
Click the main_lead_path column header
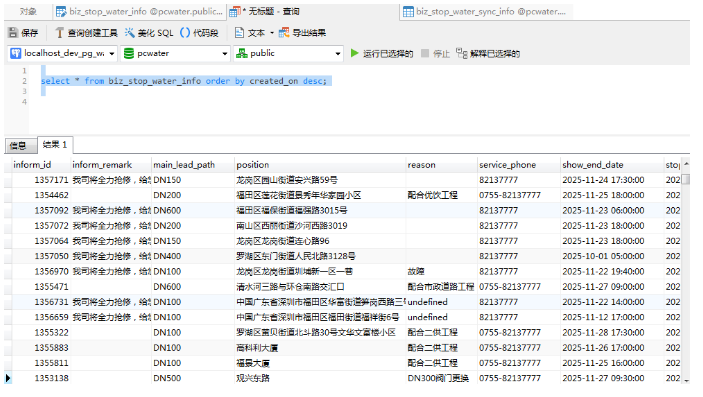pyautogui.click(x=193, y=165)
